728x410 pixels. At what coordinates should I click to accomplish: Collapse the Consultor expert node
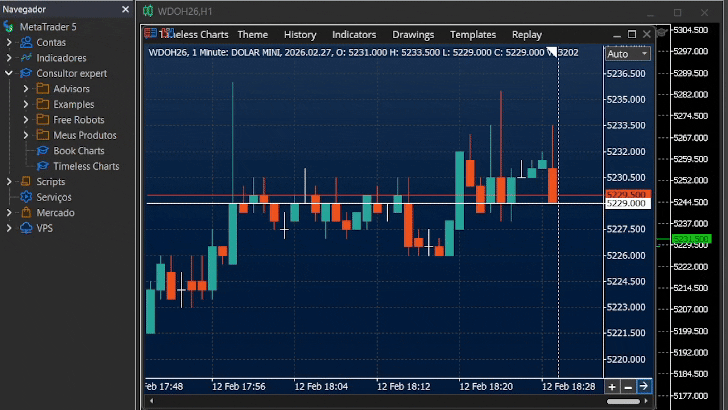pos(9,73)
